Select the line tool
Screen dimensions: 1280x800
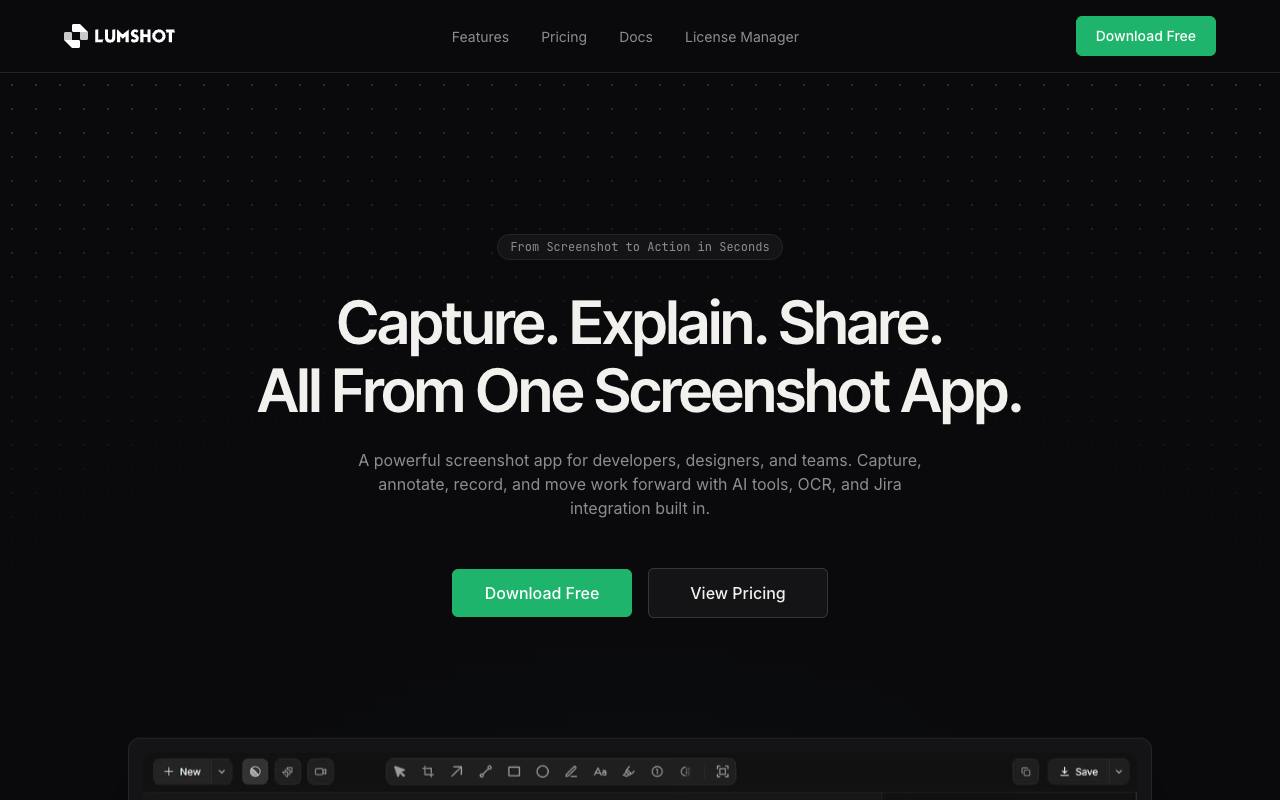(486, 771)
